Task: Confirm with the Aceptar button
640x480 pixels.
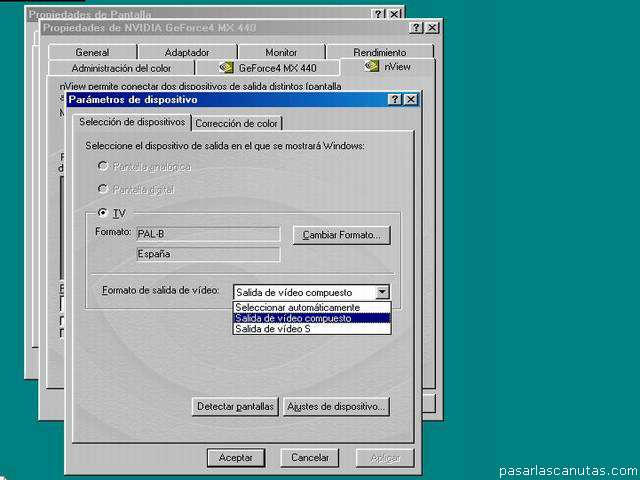Action: [x=236, y=457]
